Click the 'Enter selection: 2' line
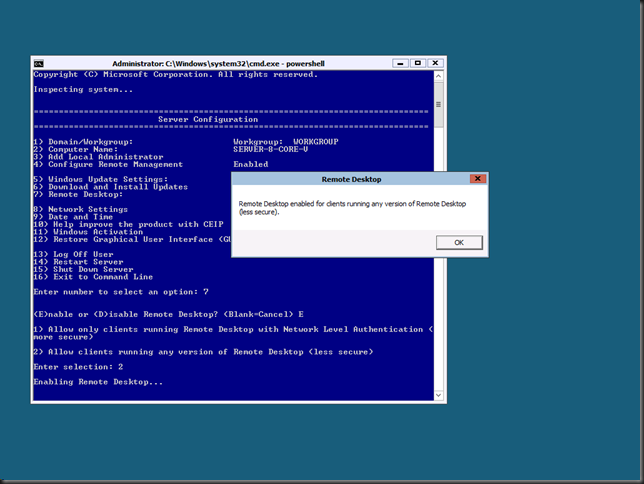644x484 pixels. click(78, 367)
